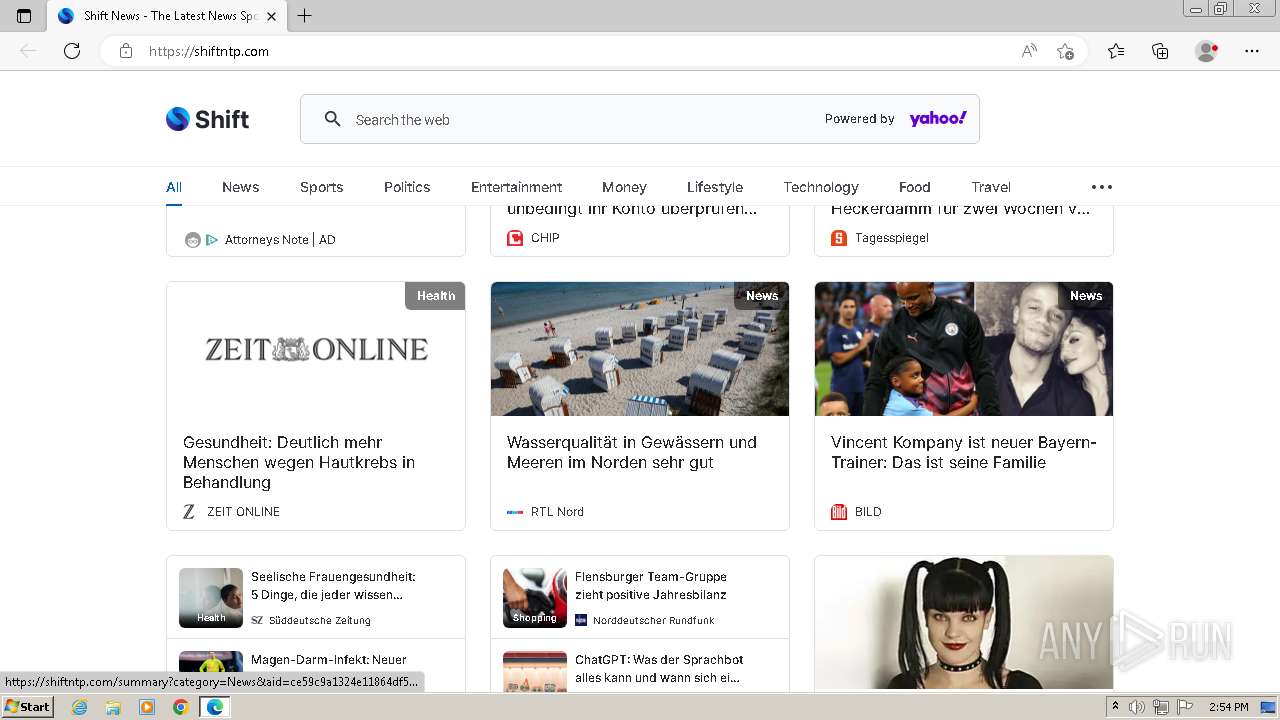Click the Shopping thumbnail of Flensburger article
The width and height of the screenshot is (1280, 720).
[535, 598]
